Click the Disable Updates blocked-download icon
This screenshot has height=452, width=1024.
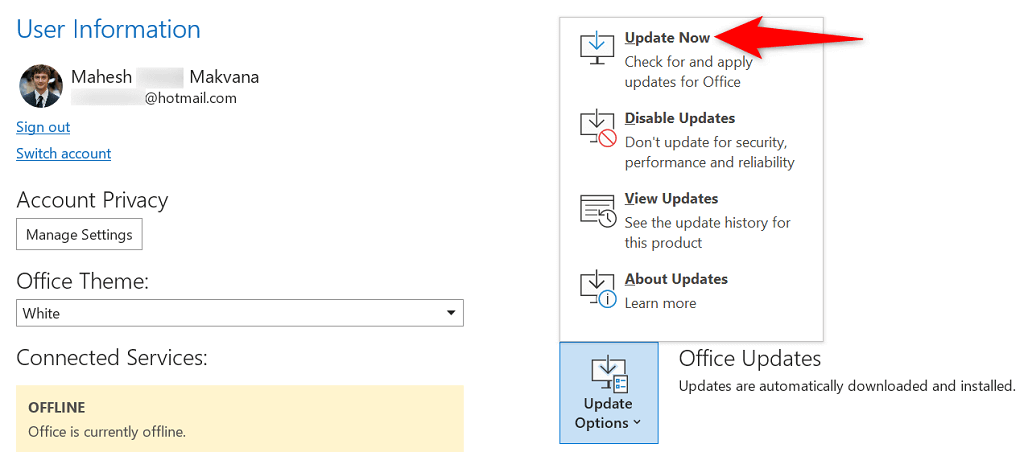[x=598, y=129]
